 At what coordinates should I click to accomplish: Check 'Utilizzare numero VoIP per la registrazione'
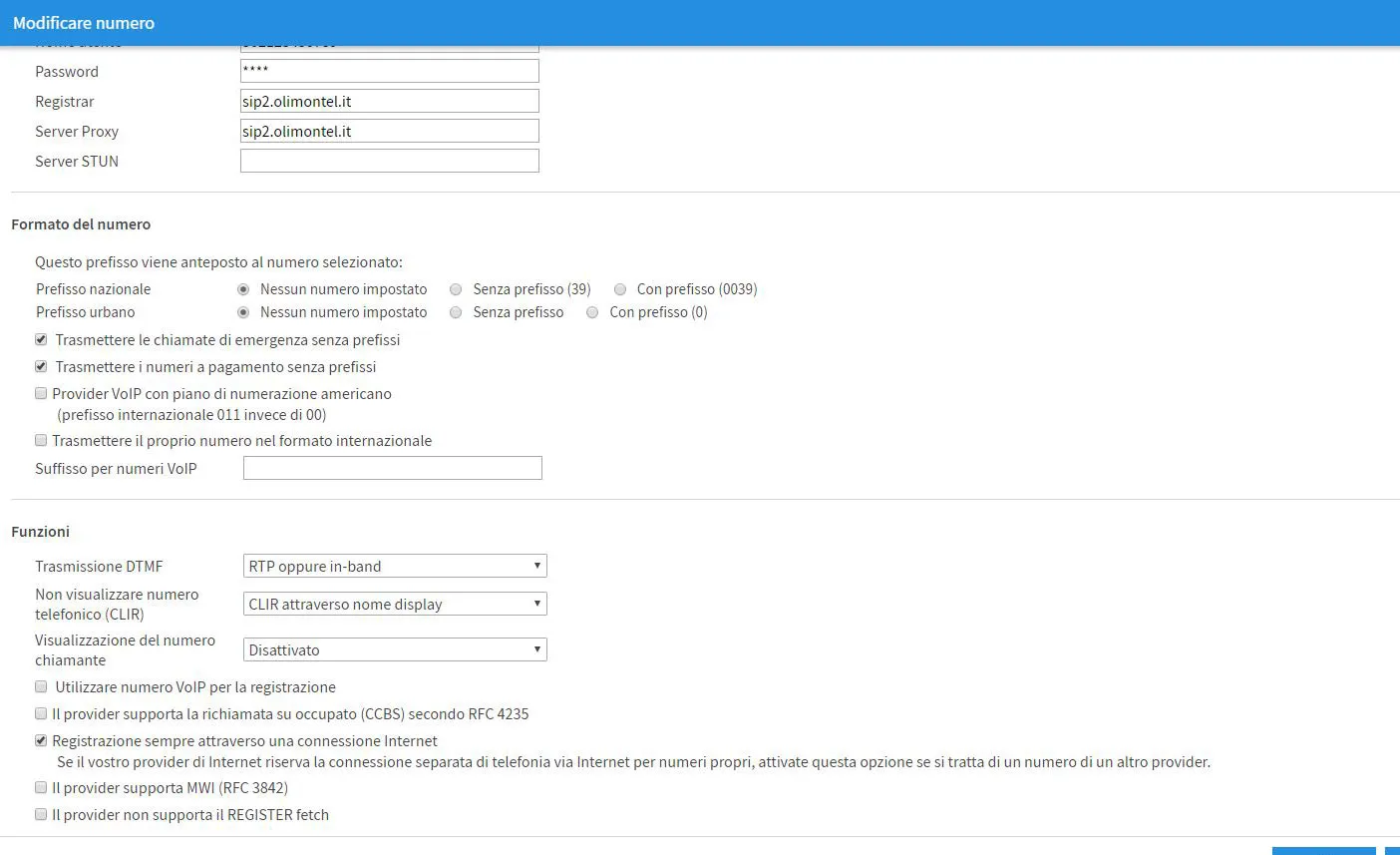(41, 686)
